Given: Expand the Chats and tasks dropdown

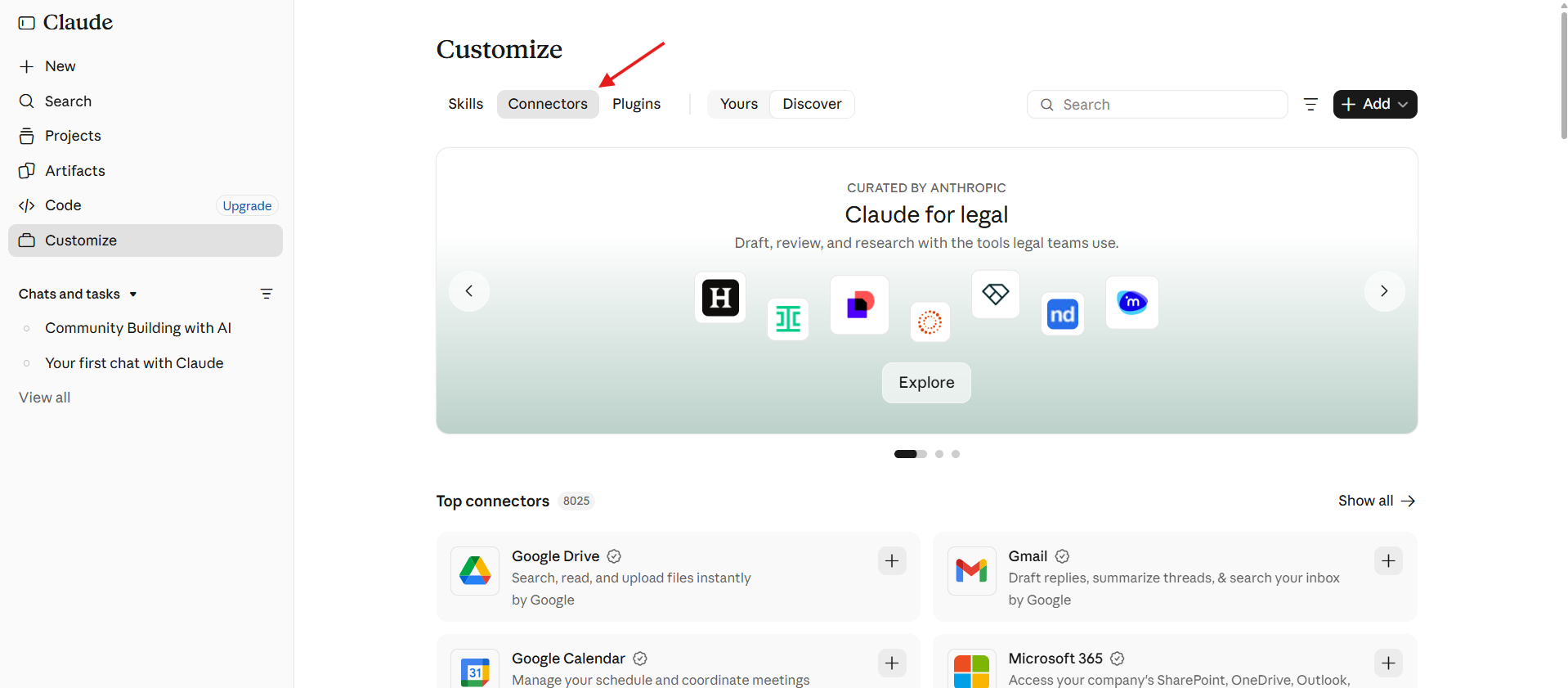Looking at the screenshot, I should pos(78,294).
